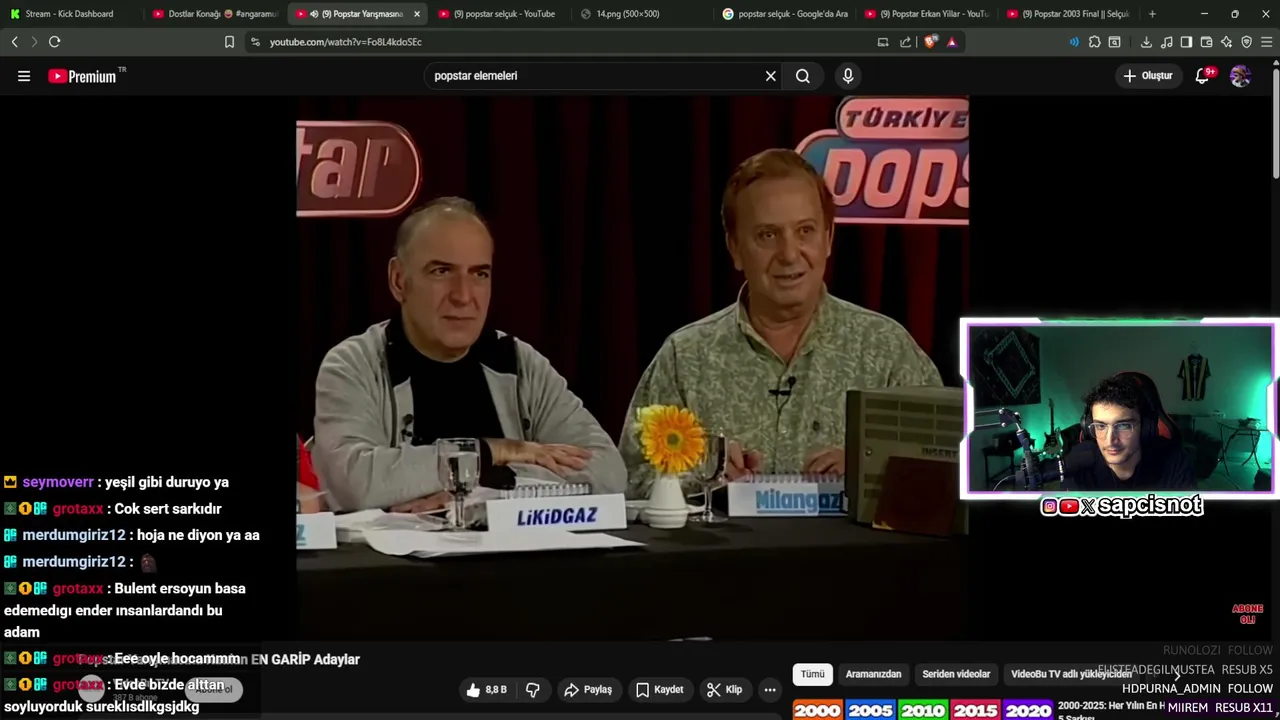
Task: Open browser downloads icon
Action: point(1146,42)
